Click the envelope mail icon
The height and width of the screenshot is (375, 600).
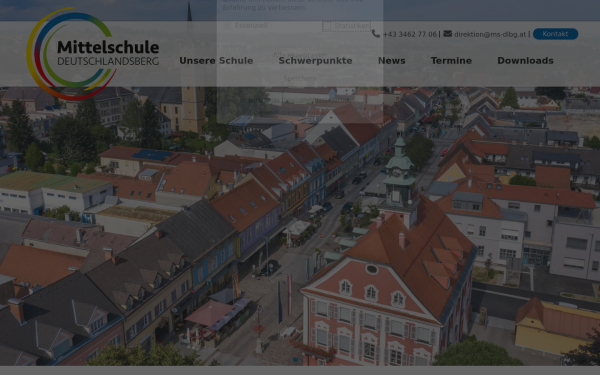pyautogui.click(x=447, y=34)
